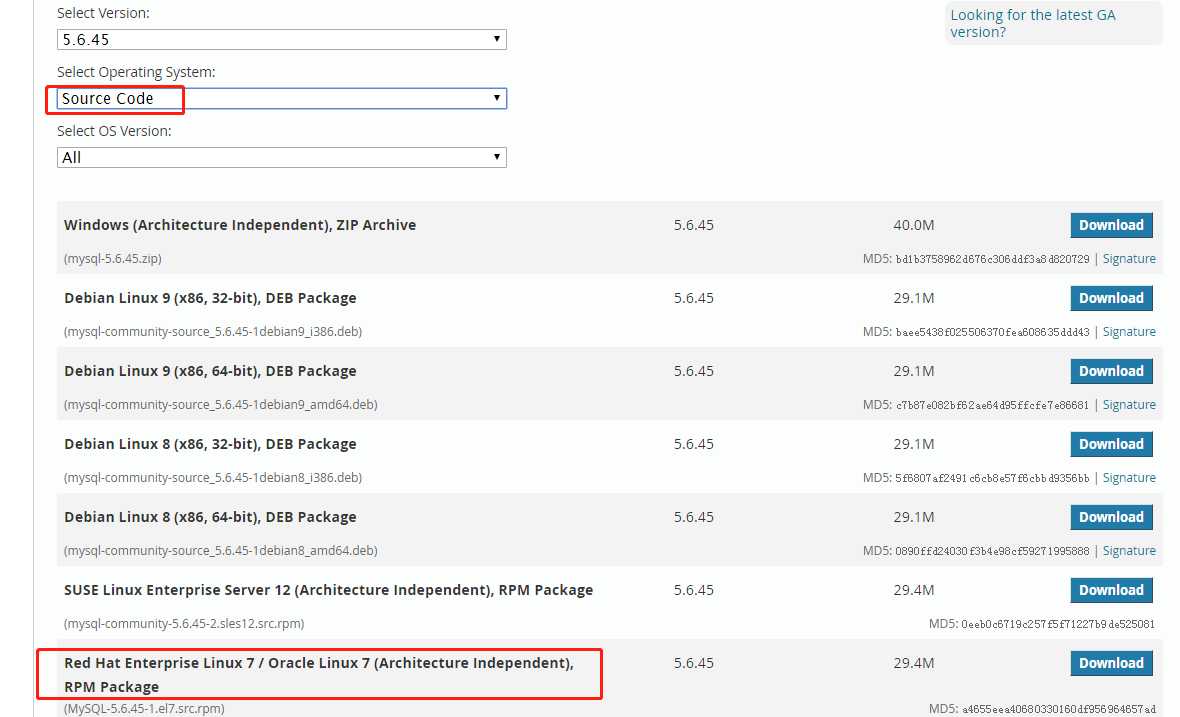Click the 29.4M size in the Red Hat row

(x=914, y=663)
